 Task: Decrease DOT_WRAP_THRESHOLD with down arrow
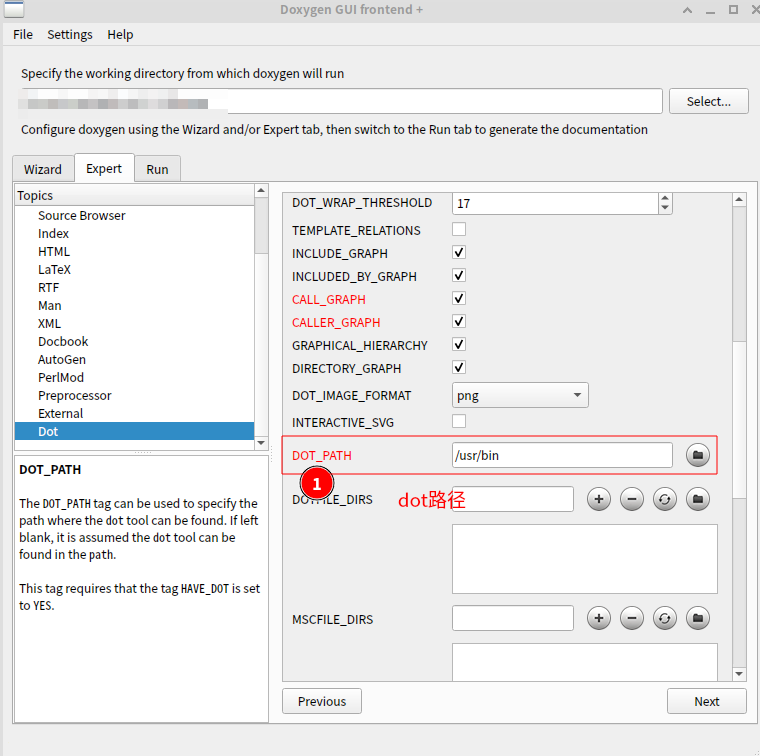coord(665,208)
